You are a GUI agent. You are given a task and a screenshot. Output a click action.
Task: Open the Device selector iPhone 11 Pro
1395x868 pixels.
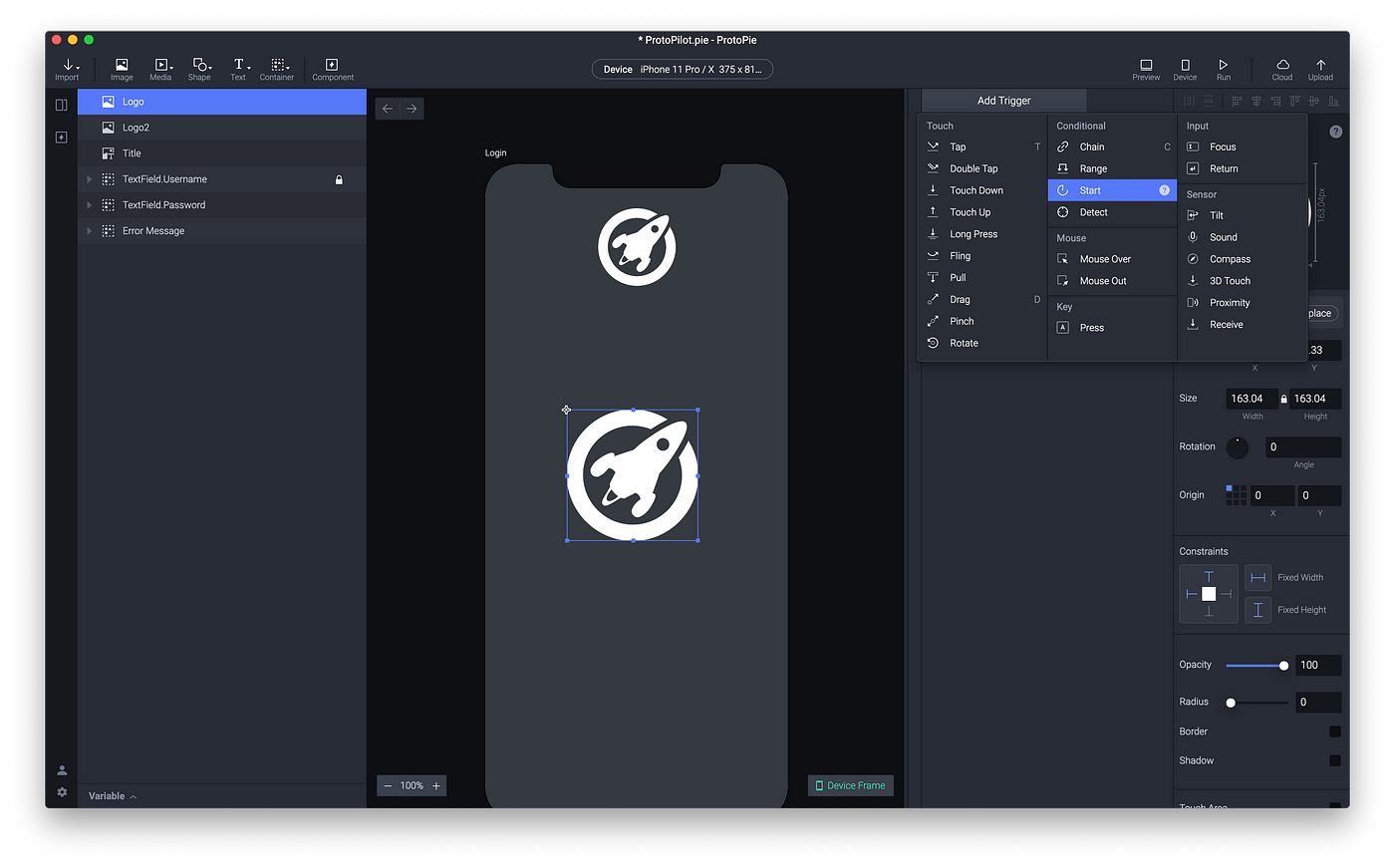pos(683,69)
